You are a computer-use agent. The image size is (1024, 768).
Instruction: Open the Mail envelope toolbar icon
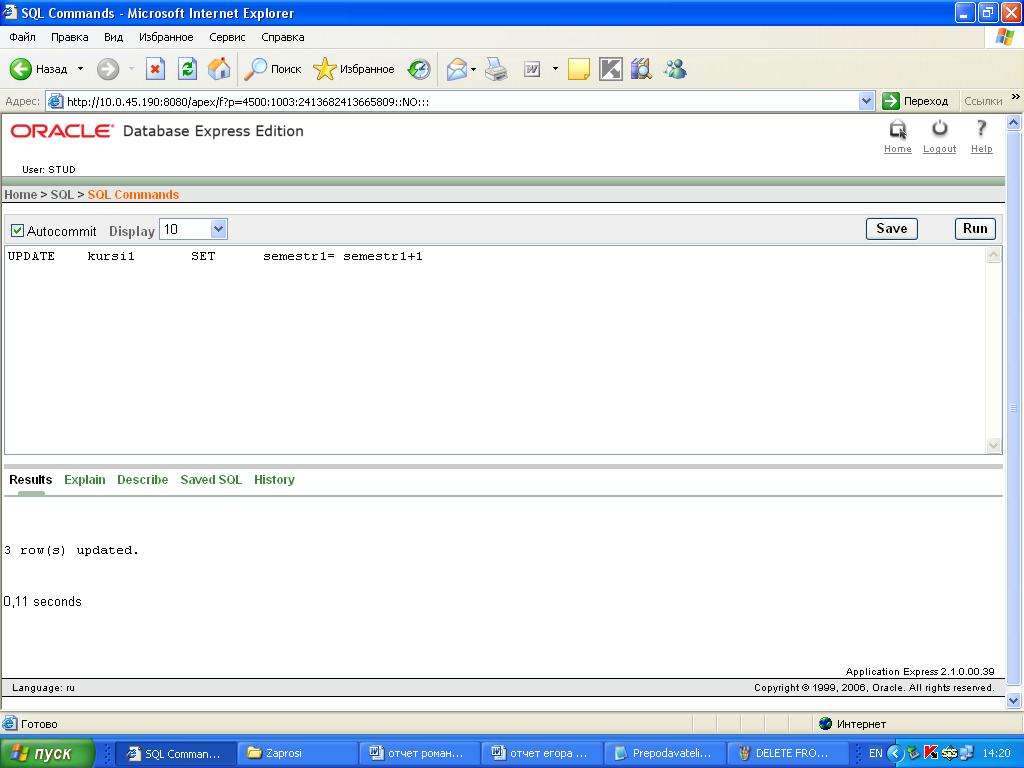pos(456,69)
